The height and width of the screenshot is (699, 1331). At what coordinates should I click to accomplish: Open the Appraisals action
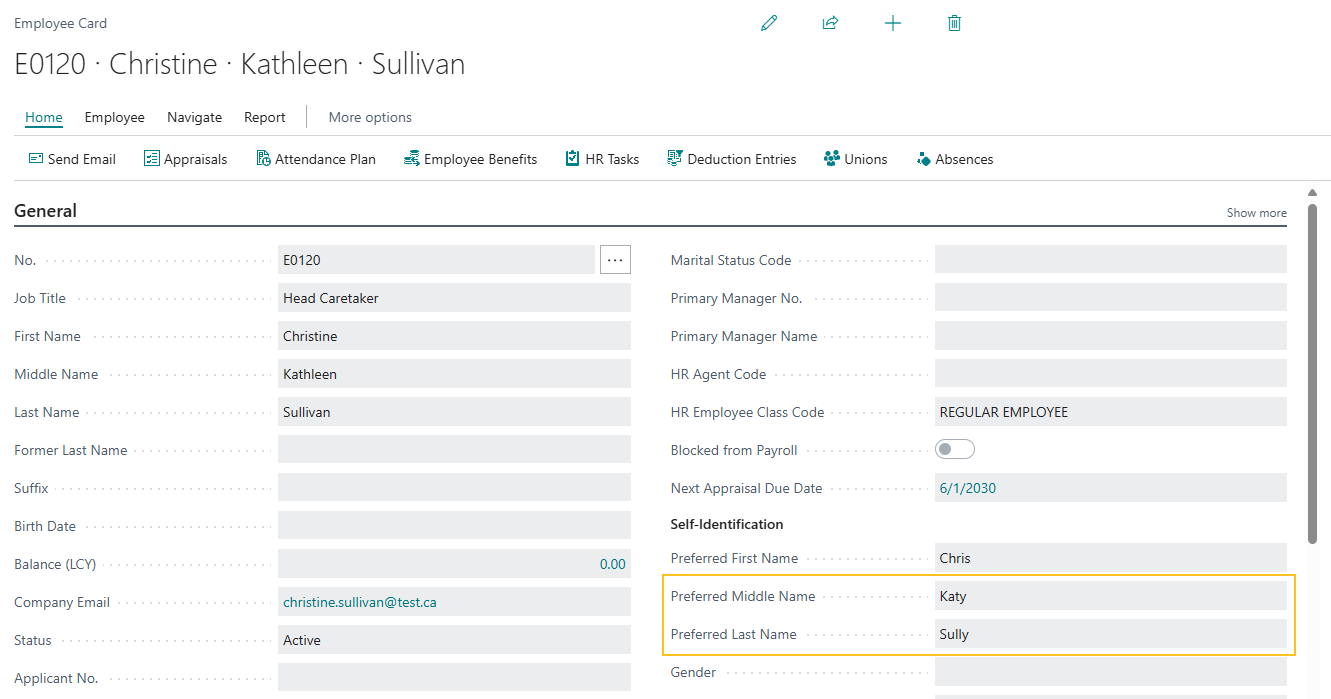[153, 158]
